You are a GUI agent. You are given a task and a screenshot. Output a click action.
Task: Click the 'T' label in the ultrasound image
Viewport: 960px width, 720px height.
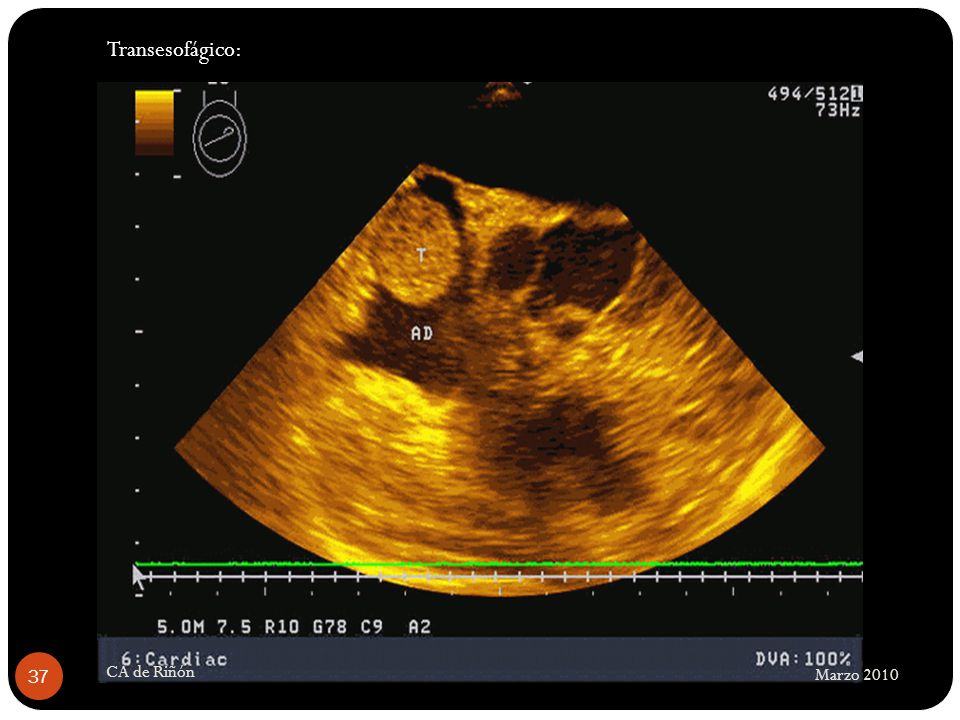(x=421, y=255)
